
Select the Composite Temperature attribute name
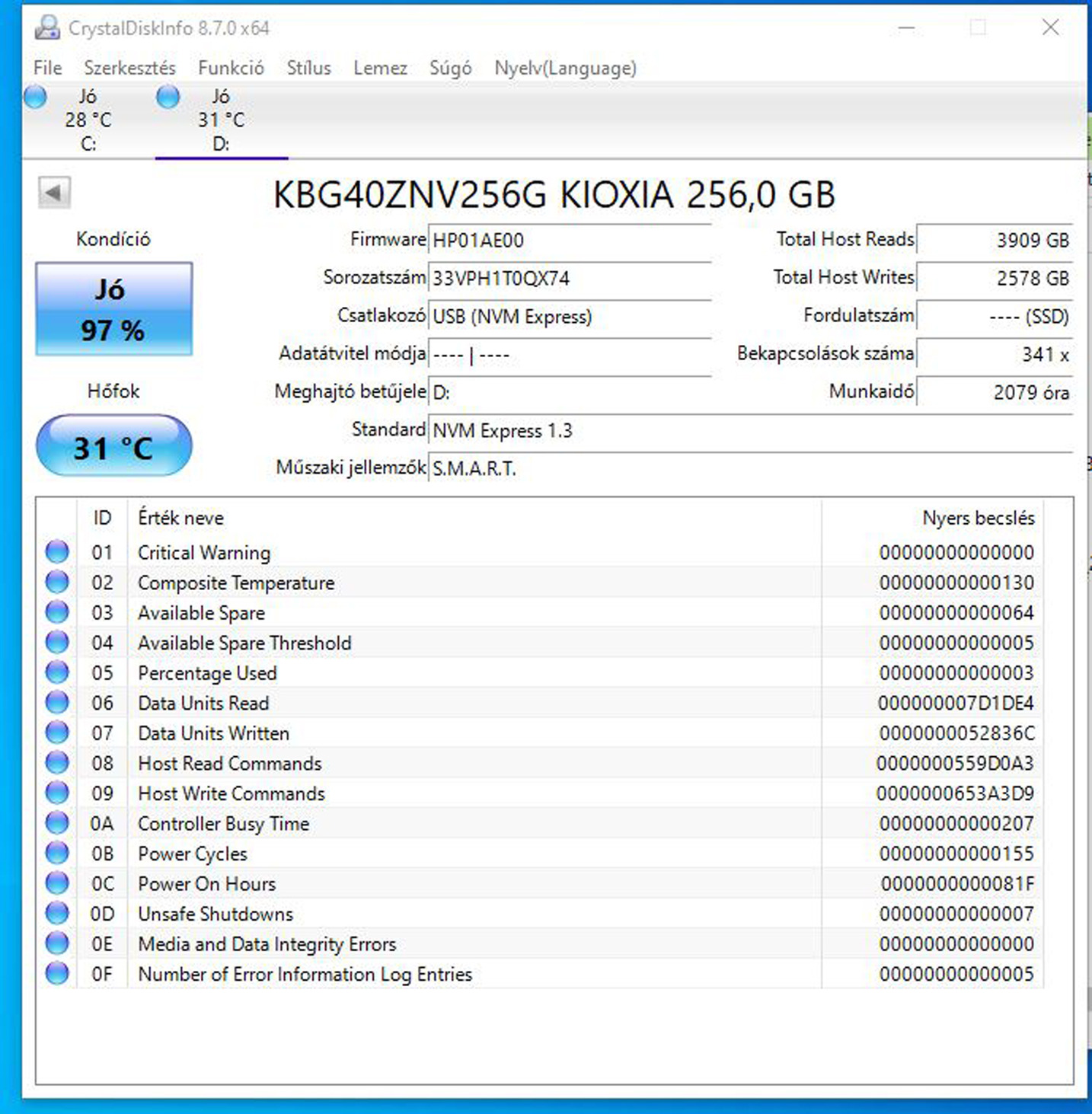click(x=236, y=583)
